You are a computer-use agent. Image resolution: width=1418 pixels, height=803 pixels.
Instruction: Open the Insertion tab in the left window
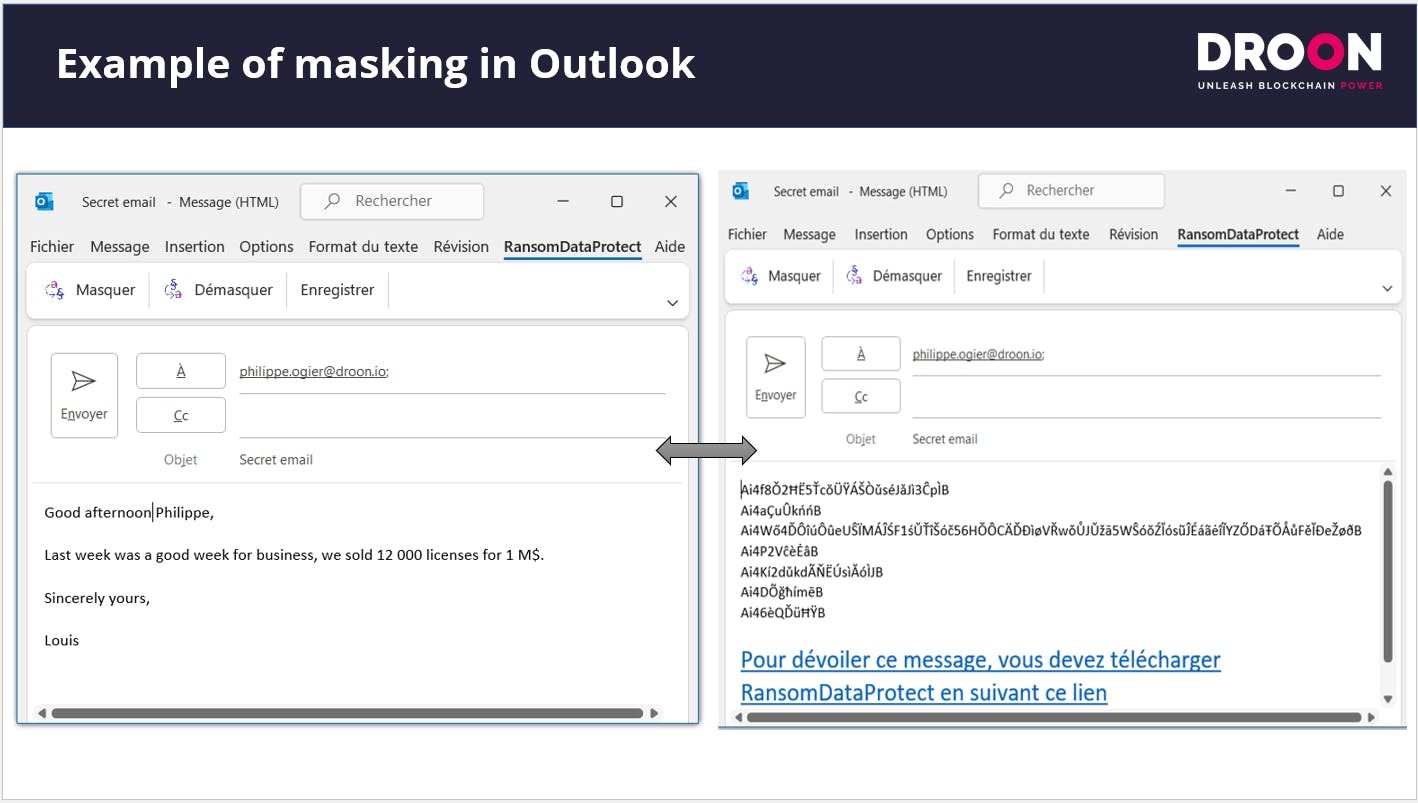pos(195,247)
